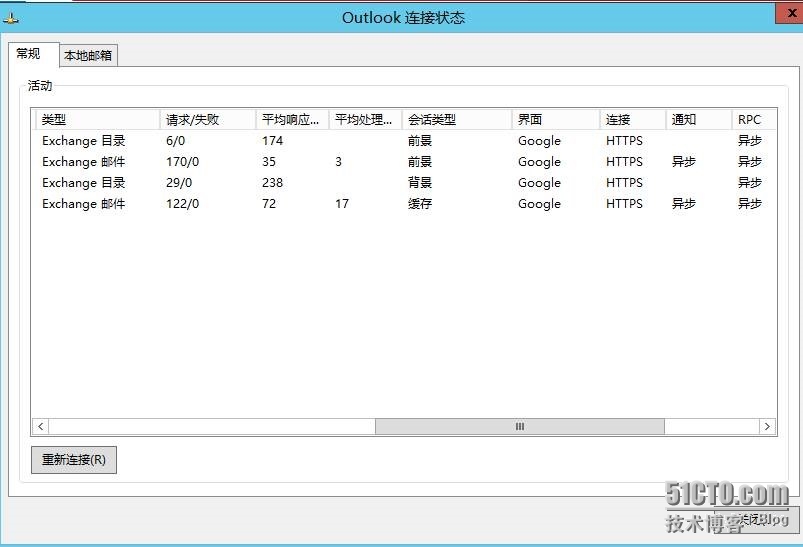Sort by the 类型 column header

[97, 119]
